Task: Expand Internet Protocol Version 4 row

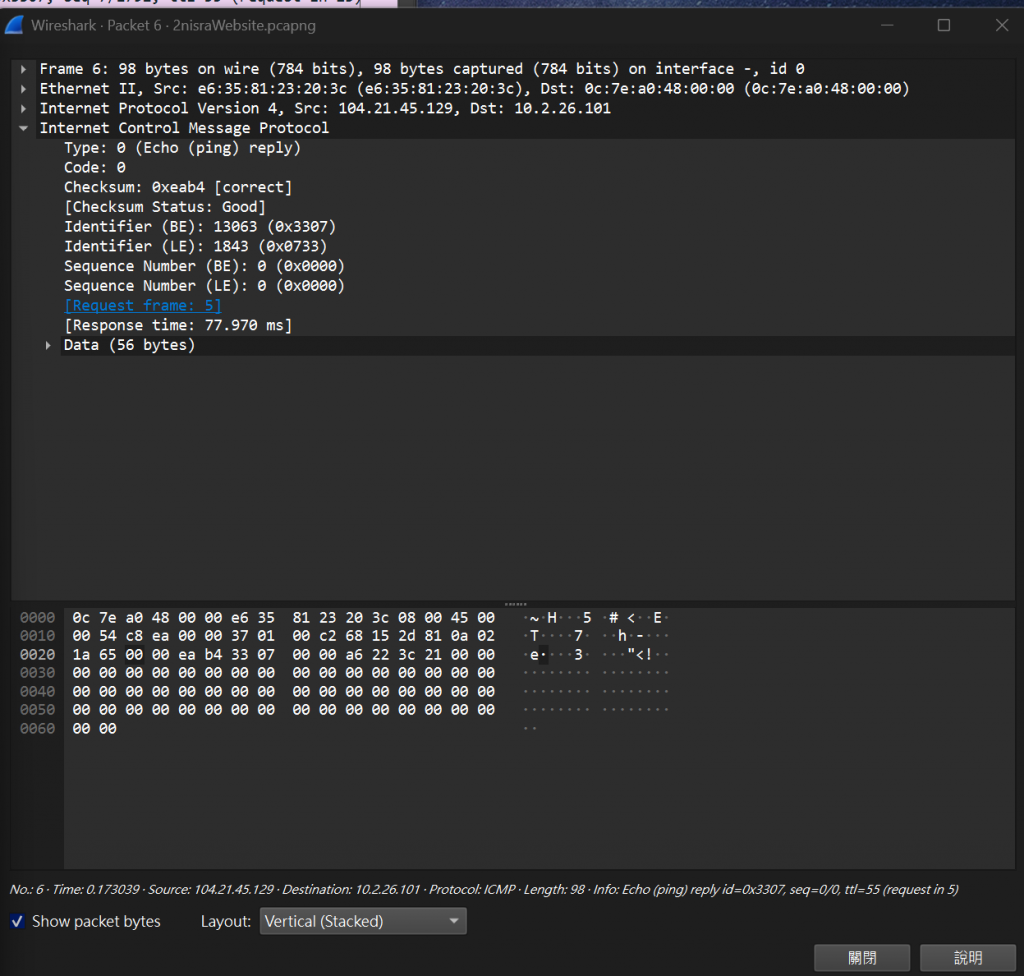Action: click(24, 108)
